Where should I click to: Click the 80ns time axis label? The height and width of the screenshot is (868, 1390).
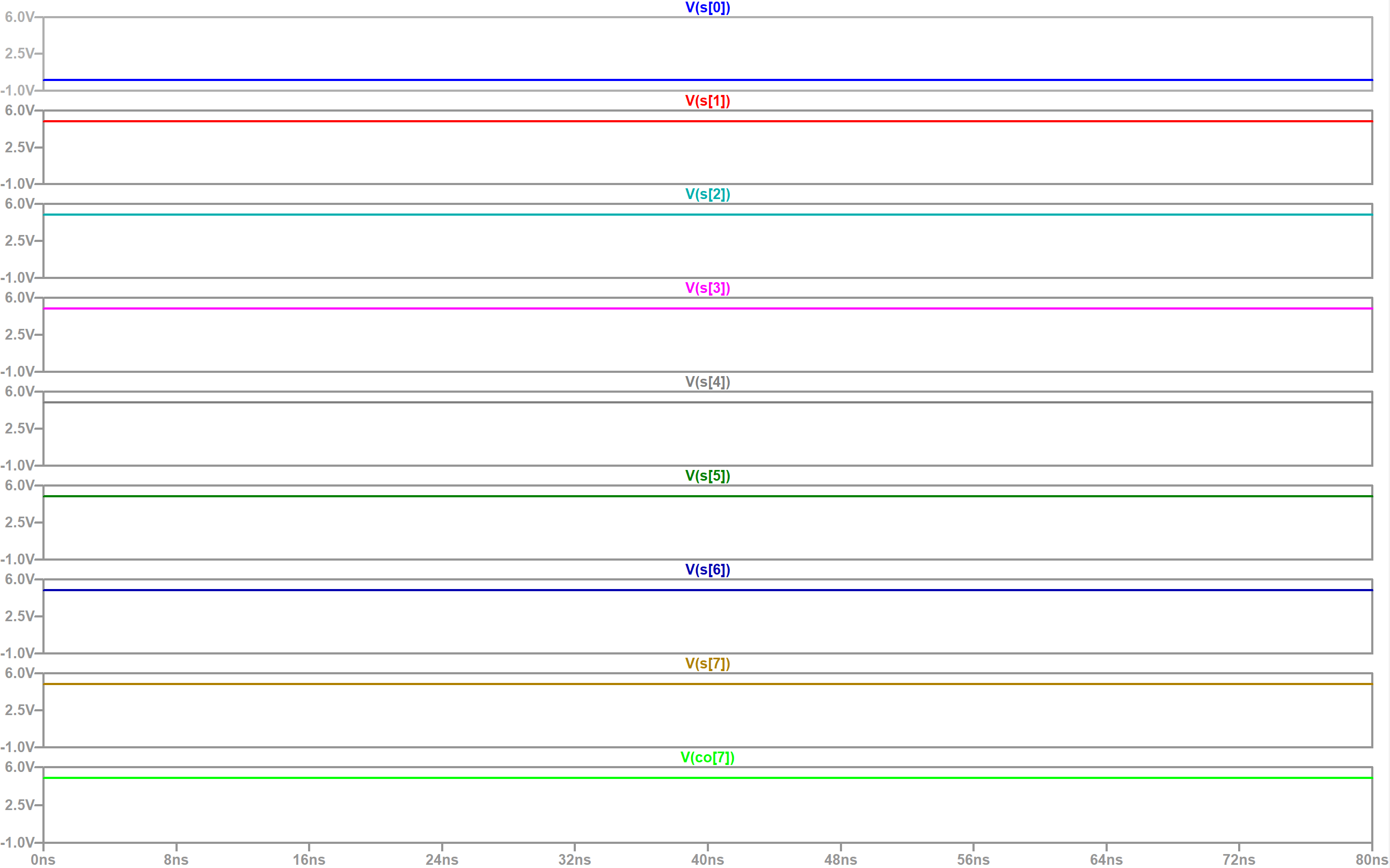click(x=1371, y=859)
